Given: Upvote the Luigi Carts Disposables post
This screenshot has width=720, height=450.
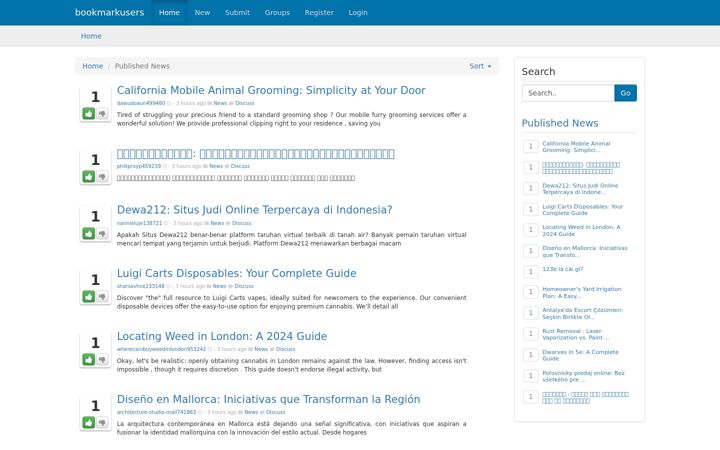Looking at the screenshot, I should tap(89, 297).
